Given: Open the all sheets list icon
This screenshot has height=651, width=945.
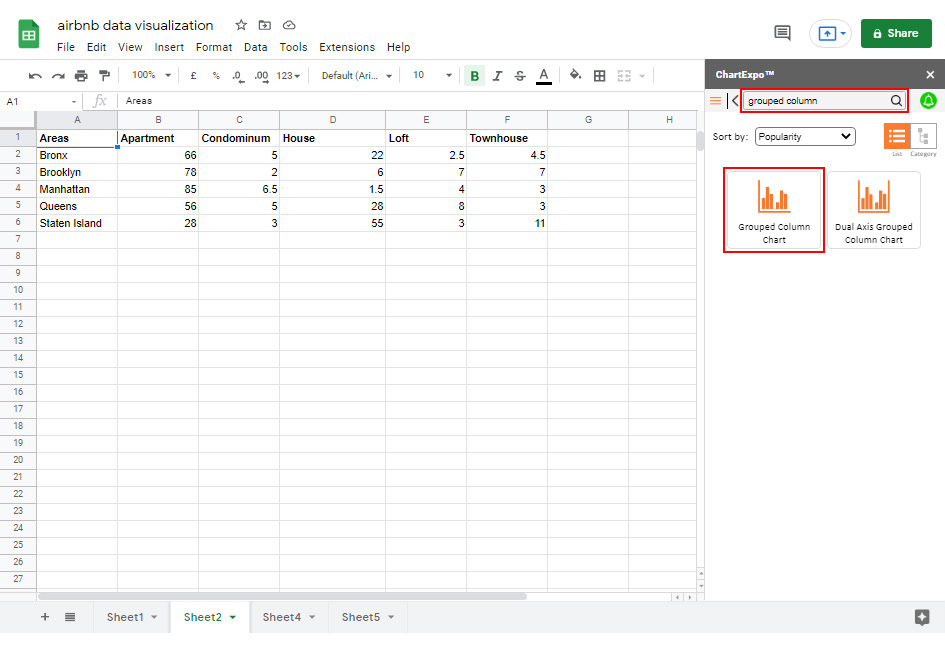Looking at the screenshot, I should (x=70, y=617).
